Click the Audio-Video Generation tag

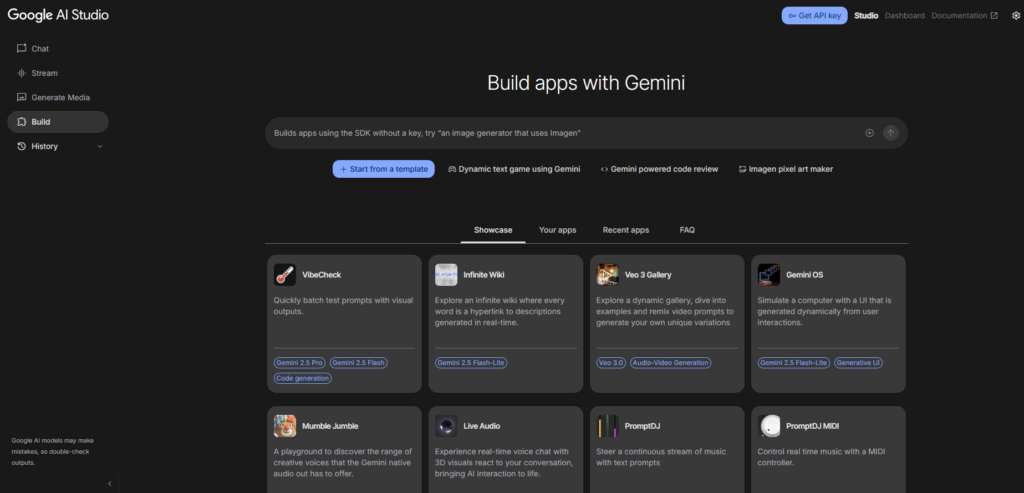(x=670, y=363)
